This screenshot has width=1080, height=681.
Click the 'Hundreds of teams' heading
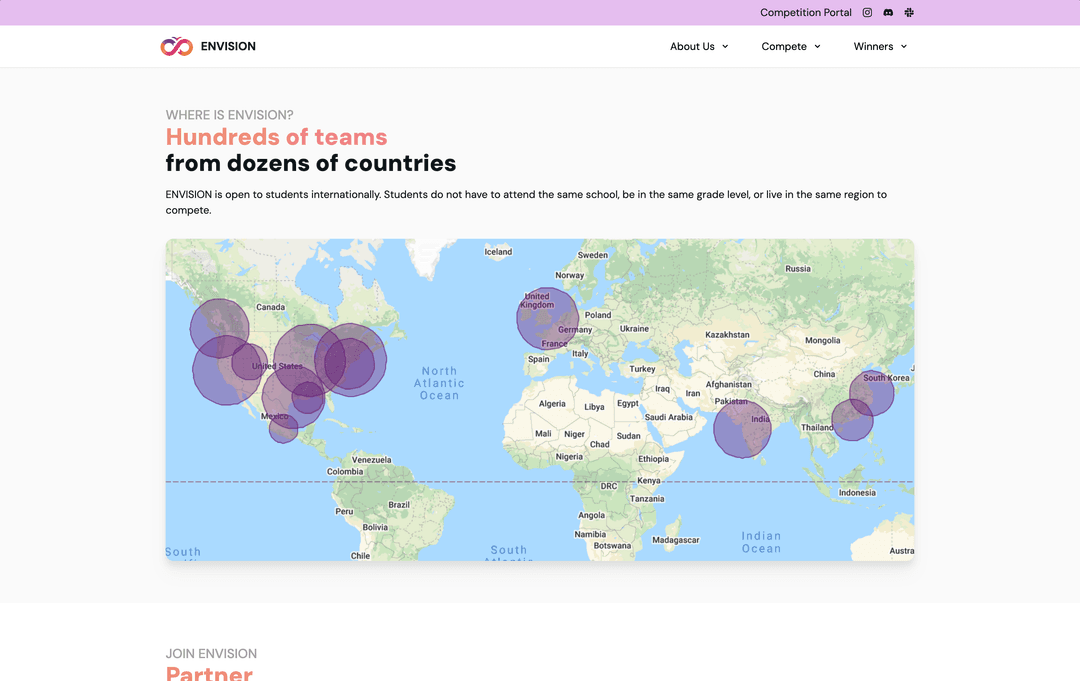(x=276, y=136)
